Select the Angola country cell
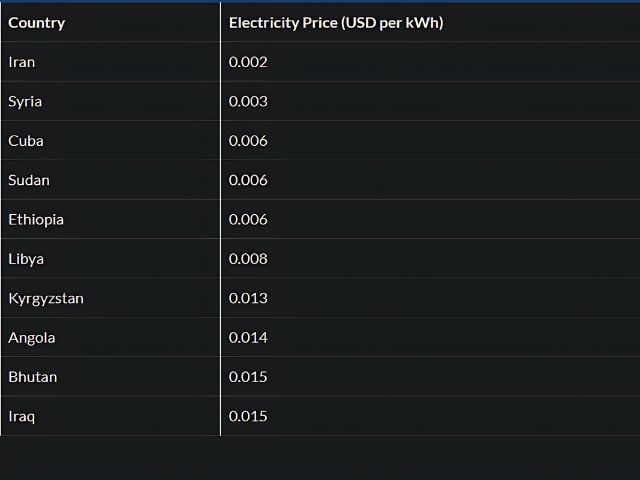 click(32, 338)
